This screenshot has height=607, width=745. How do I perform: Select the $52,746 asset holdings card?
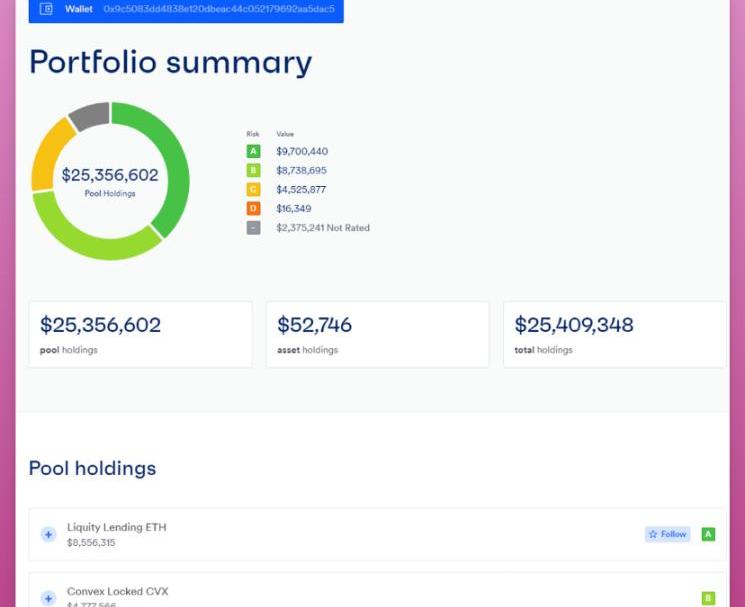[377, 334]
